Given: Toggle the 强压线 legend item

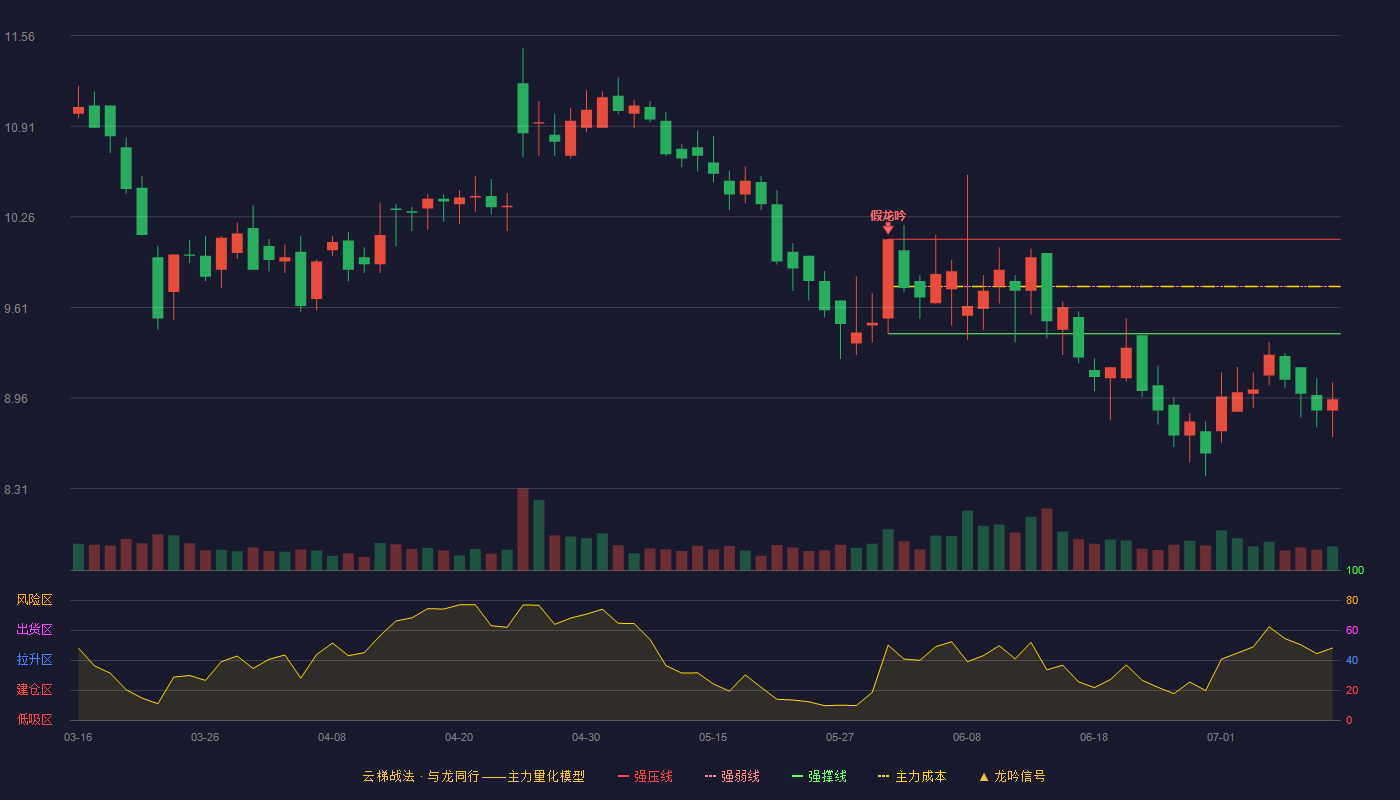Looking at the screenshot, I should pos(645,776).
